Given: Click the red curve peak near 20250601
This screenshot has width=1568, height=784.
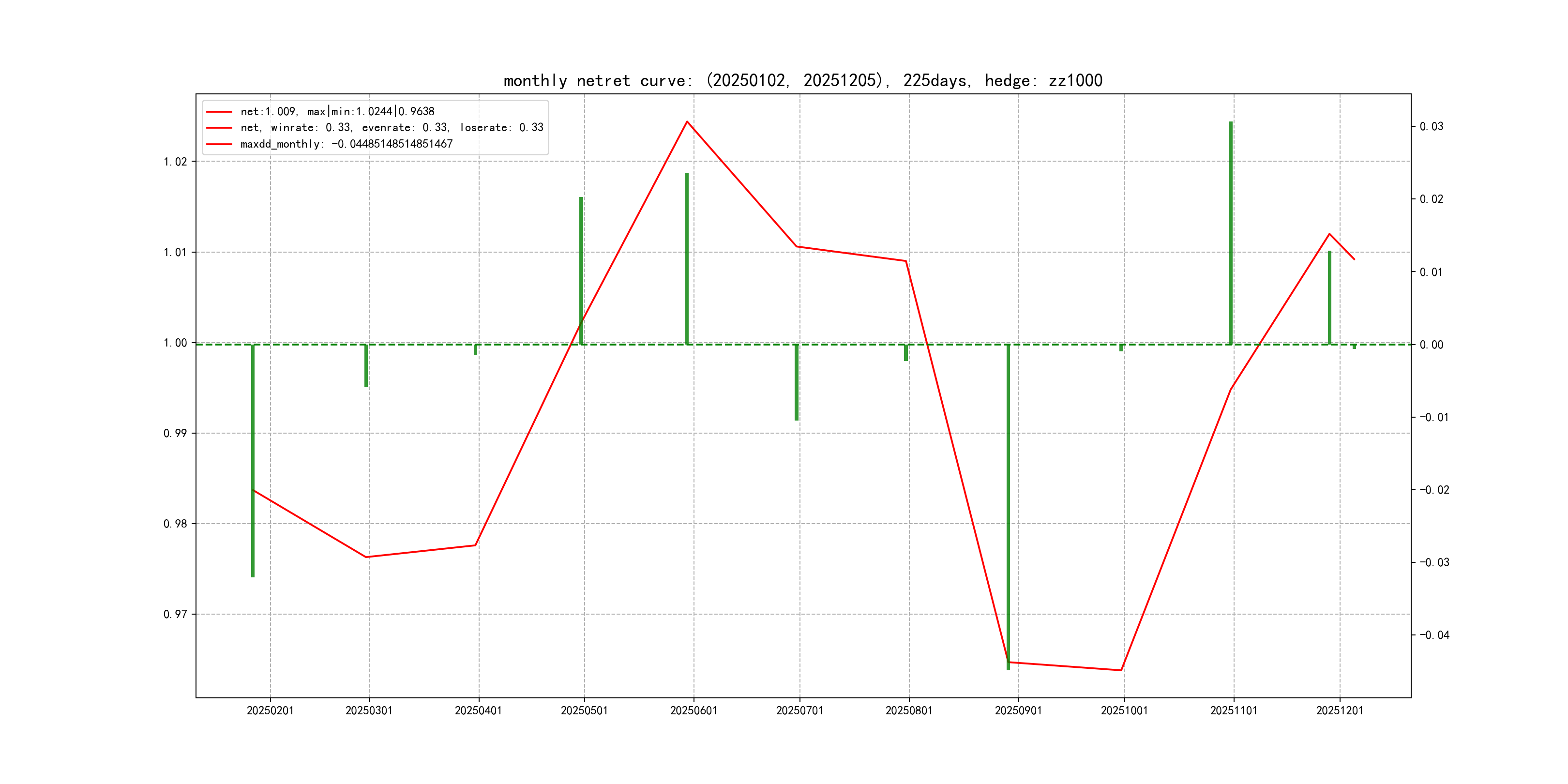Looking at the screenshot, I should pos(687,122).
